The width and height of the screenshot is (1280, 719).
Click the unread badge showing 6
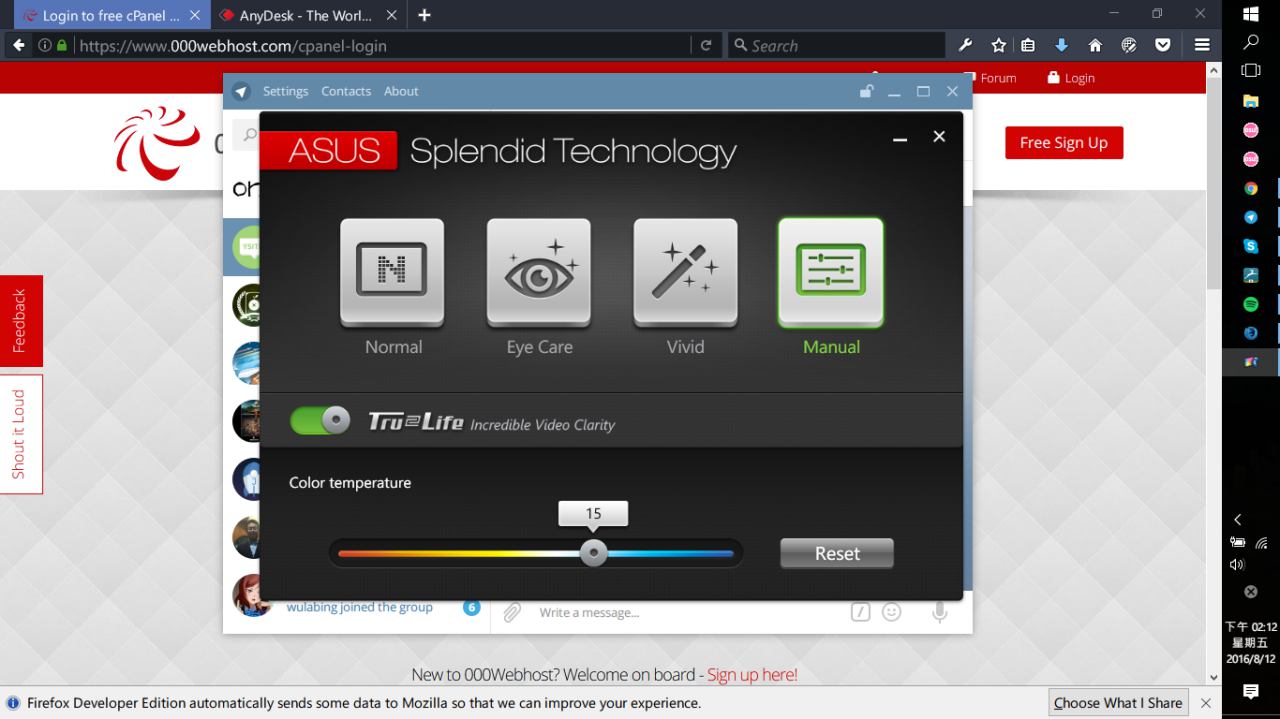tap(471, 607)
